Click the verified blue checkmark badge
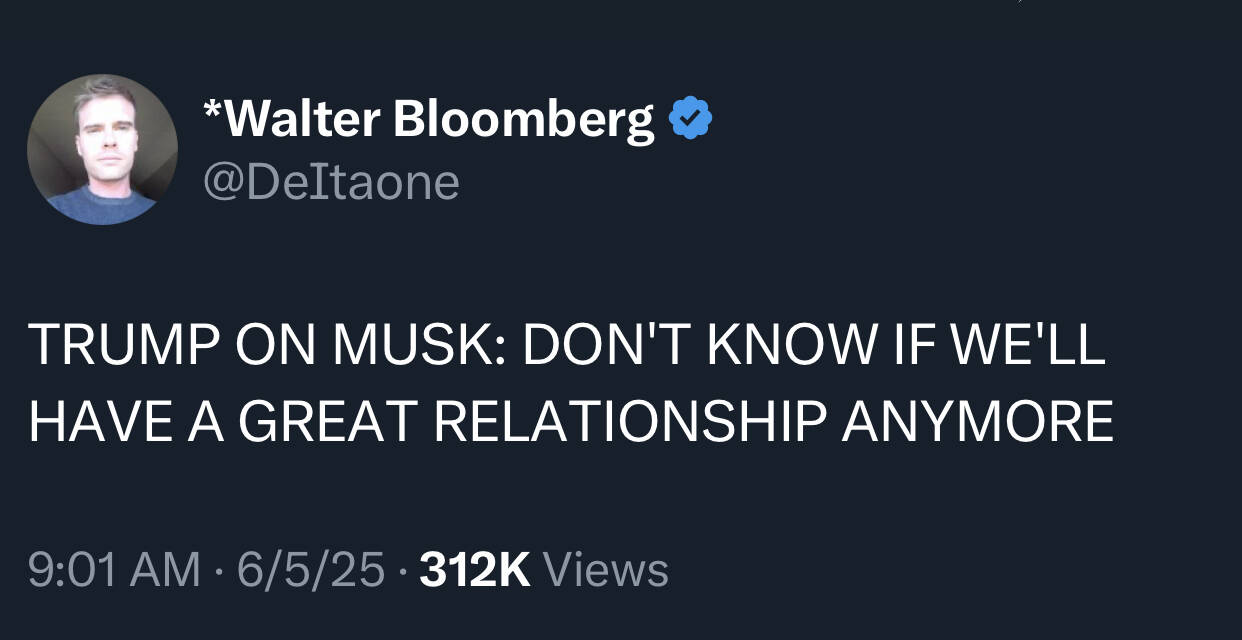The height and width of the screenshot is (640, 1242). [x=690, y=120]
